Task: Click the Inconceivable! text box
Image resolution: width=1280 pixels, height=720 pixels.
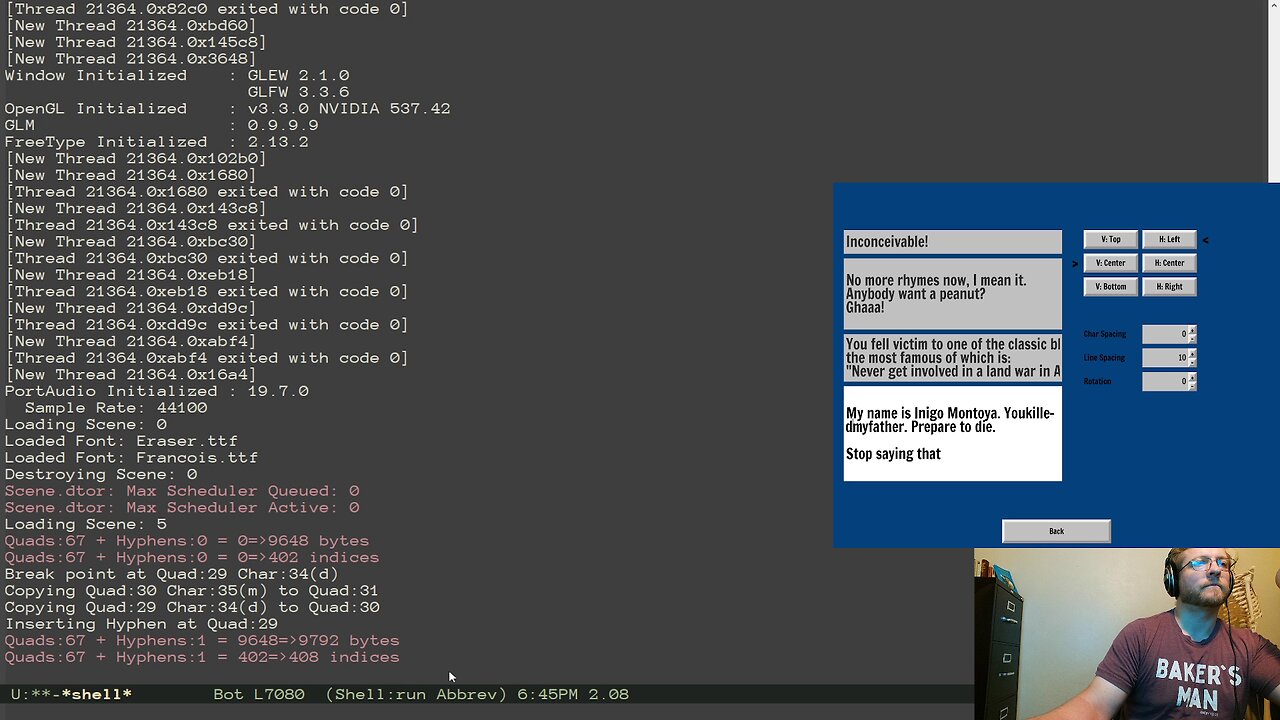Action: point(953,241)
